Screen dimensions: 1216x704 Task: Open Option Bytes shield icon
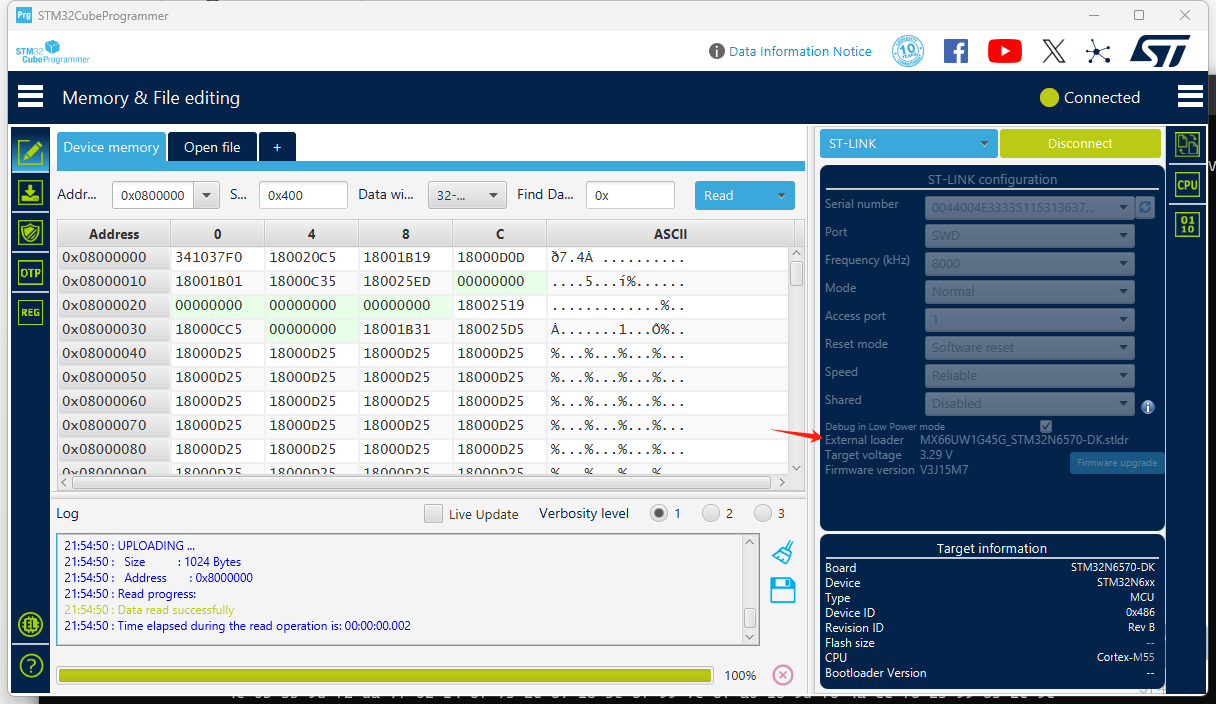point(31,233)
